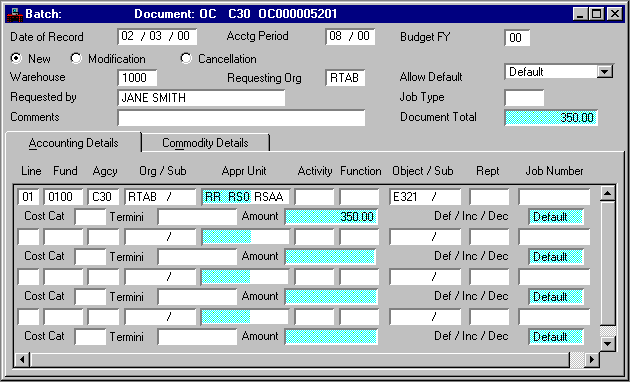Minimize the Batch document window
This screenshot has width=630, height=382.
point(580,14)
